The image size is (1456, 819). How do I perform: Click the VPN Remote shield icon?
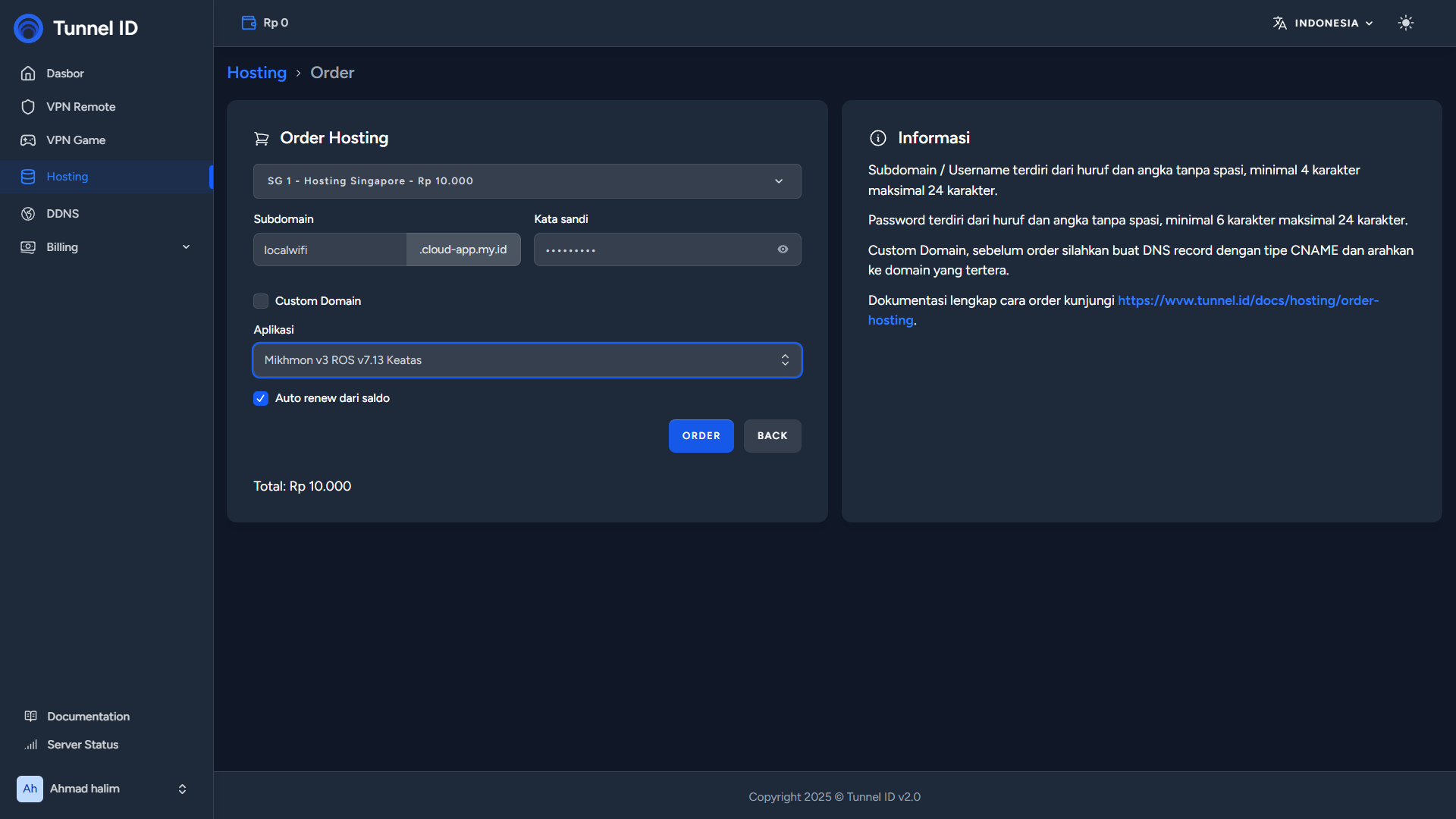pyautogui.click(x=28, y=107)
